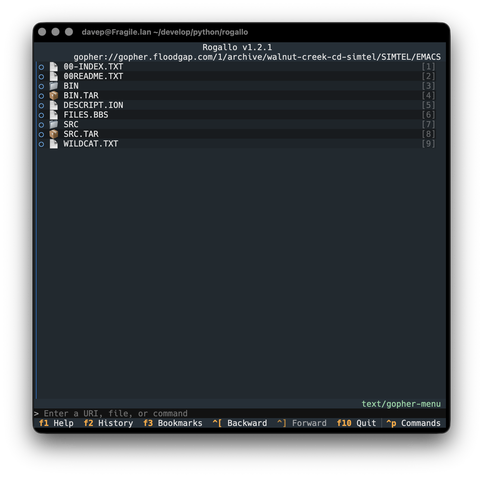The height and width of the screenshot is (477, 483).
Task: Open Help with the f1 footer item
Action: [56, 423]
